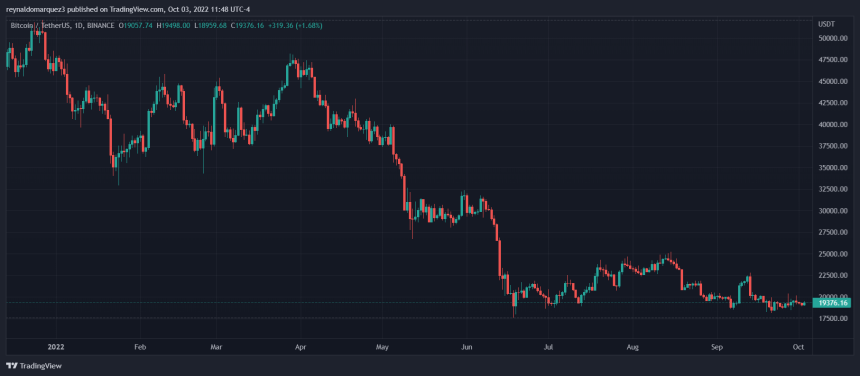Click the Aug label on time axis
Viewport: 860px width, 376px height.
tap(632, 347)
